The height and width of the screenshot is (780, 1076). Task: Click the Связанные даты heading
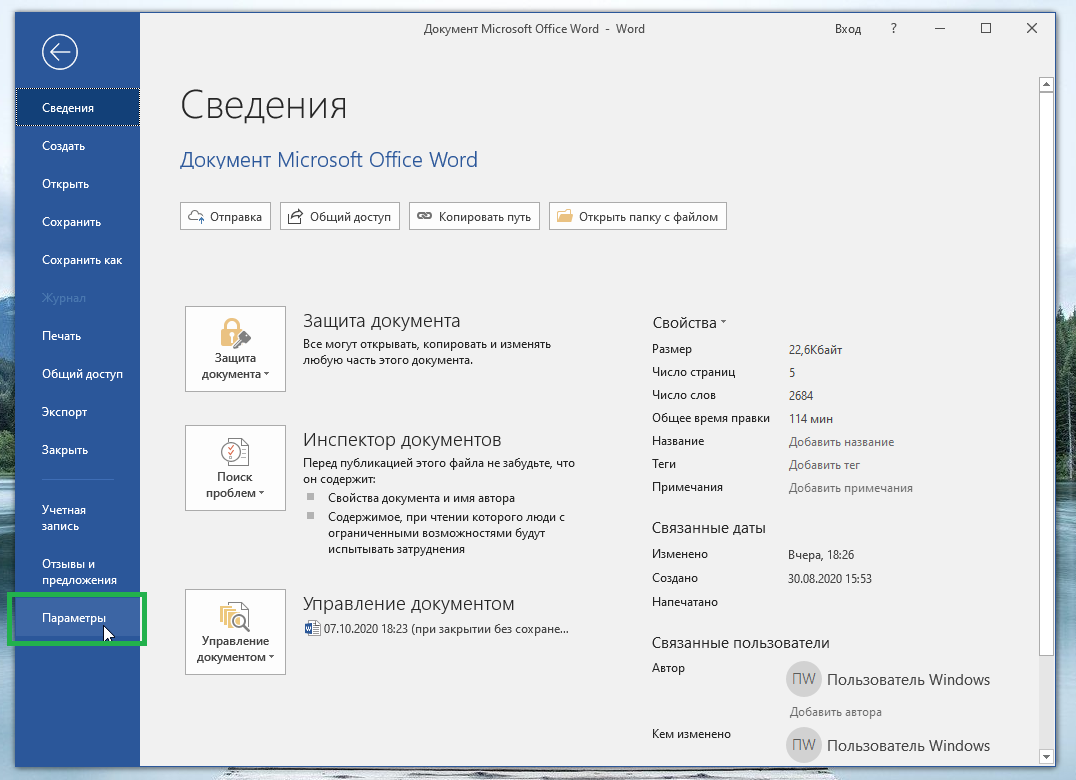(x=708, y=528)
